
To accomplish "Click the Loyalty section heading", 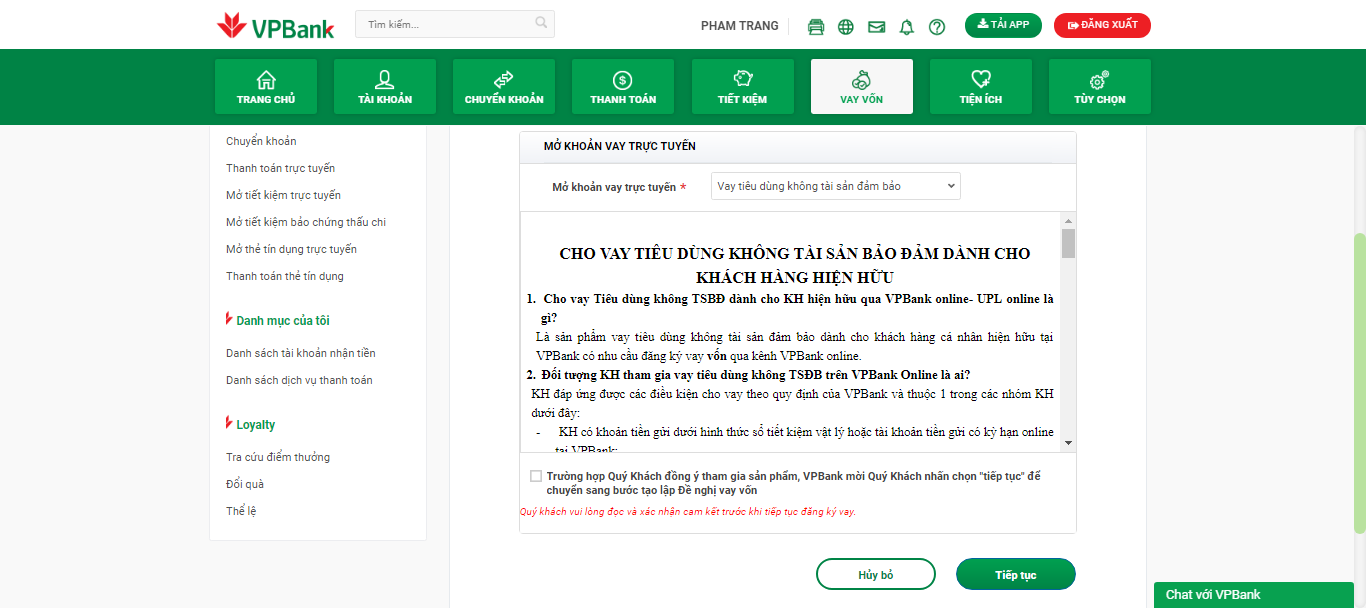I will [x=256, y=425].
